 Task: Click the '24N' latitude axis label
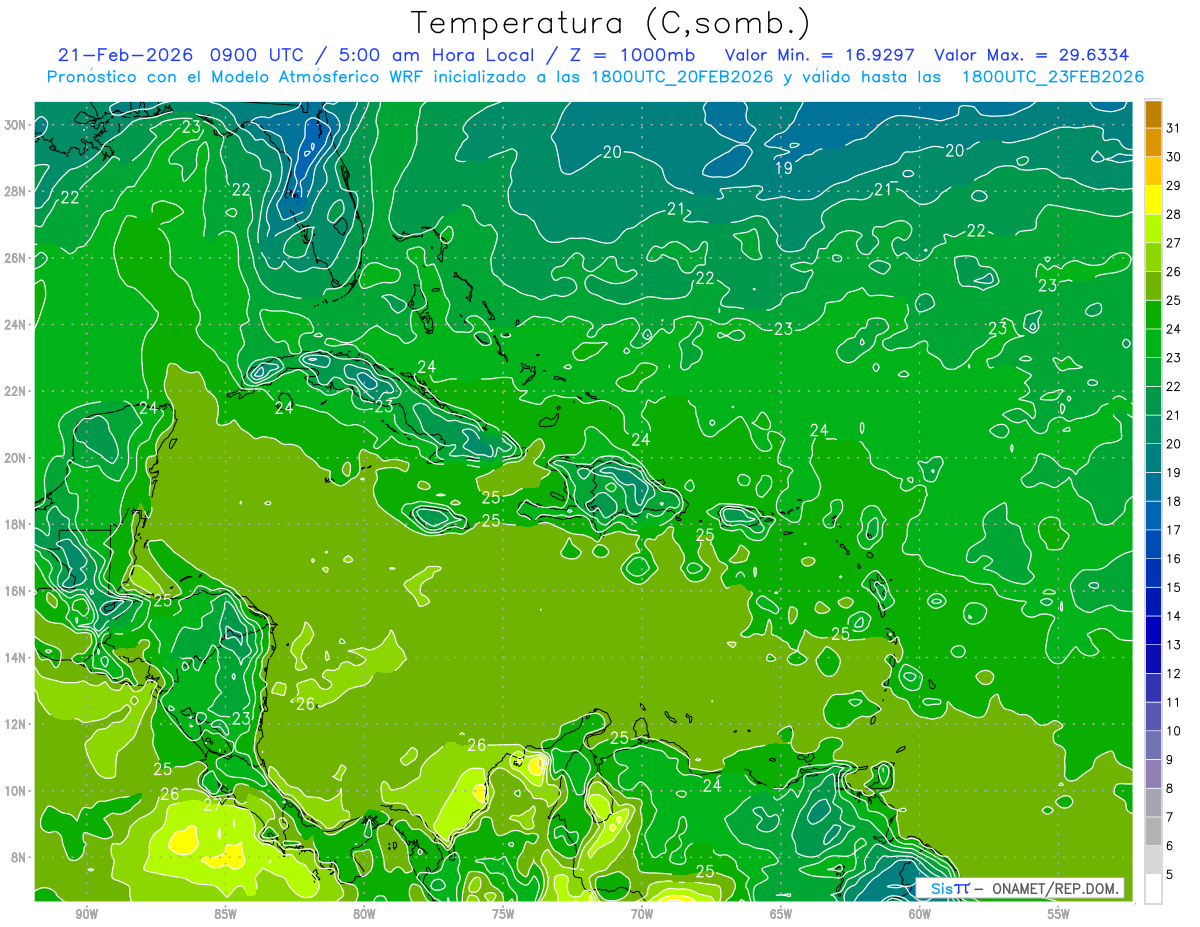coord(16,325)
